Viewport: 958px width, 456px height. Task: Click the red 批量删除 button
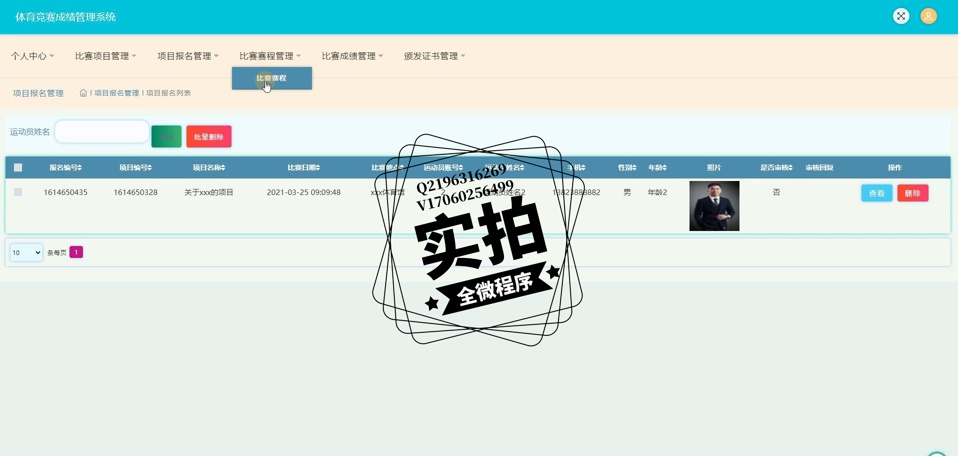tap(208, 137)
